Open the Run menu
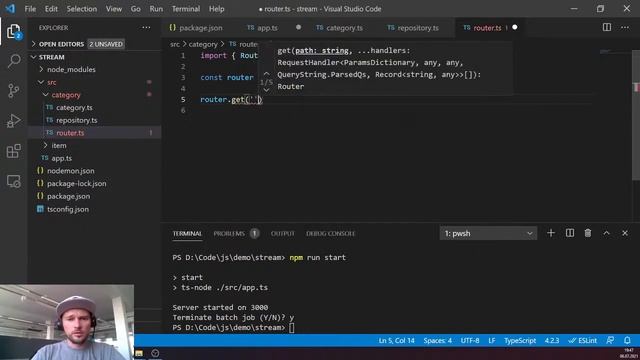Screen dimensions: 640x360 [x=156, y=9]
